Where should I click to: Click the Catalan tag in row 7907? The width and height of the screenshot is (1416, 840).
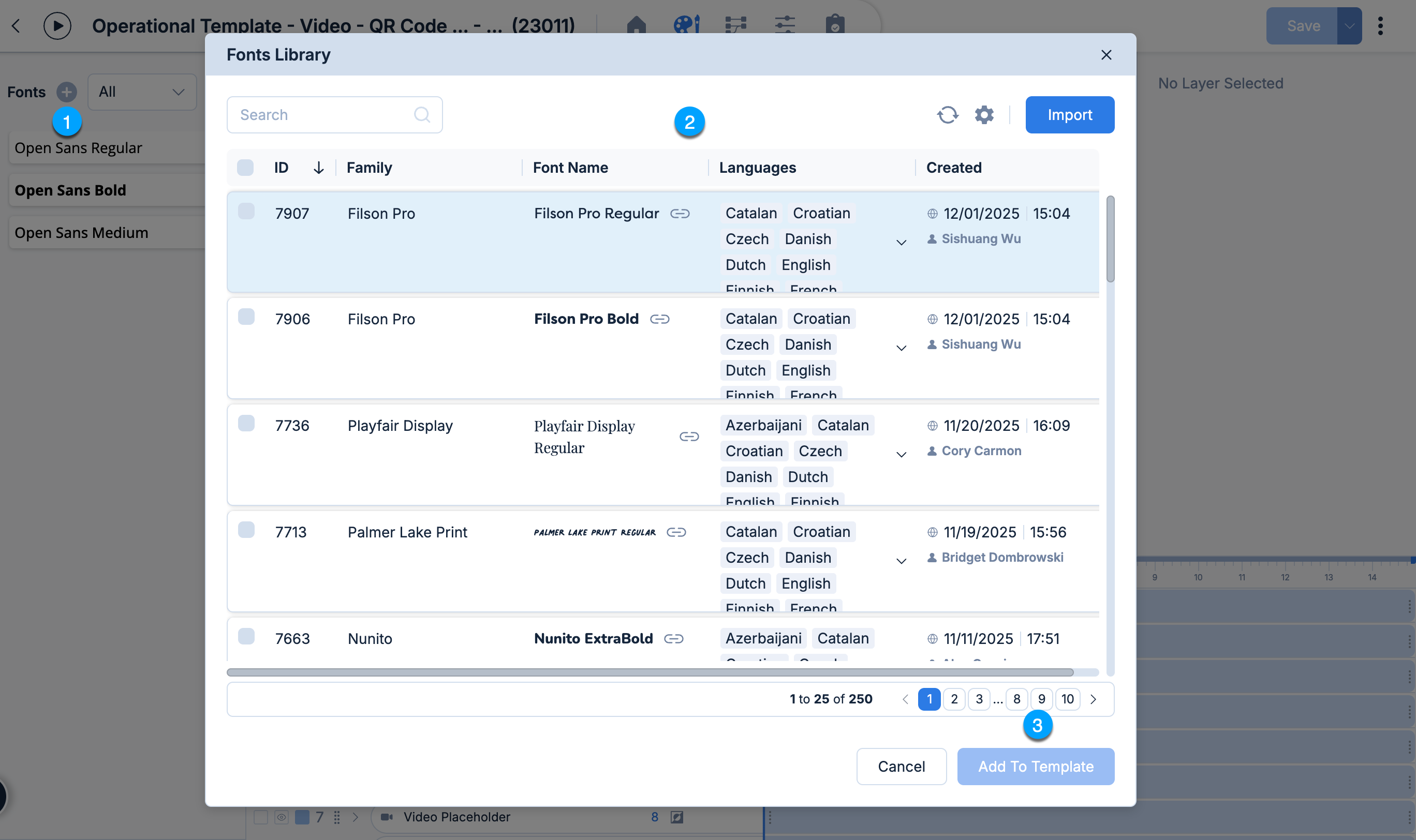pos(751,214)
